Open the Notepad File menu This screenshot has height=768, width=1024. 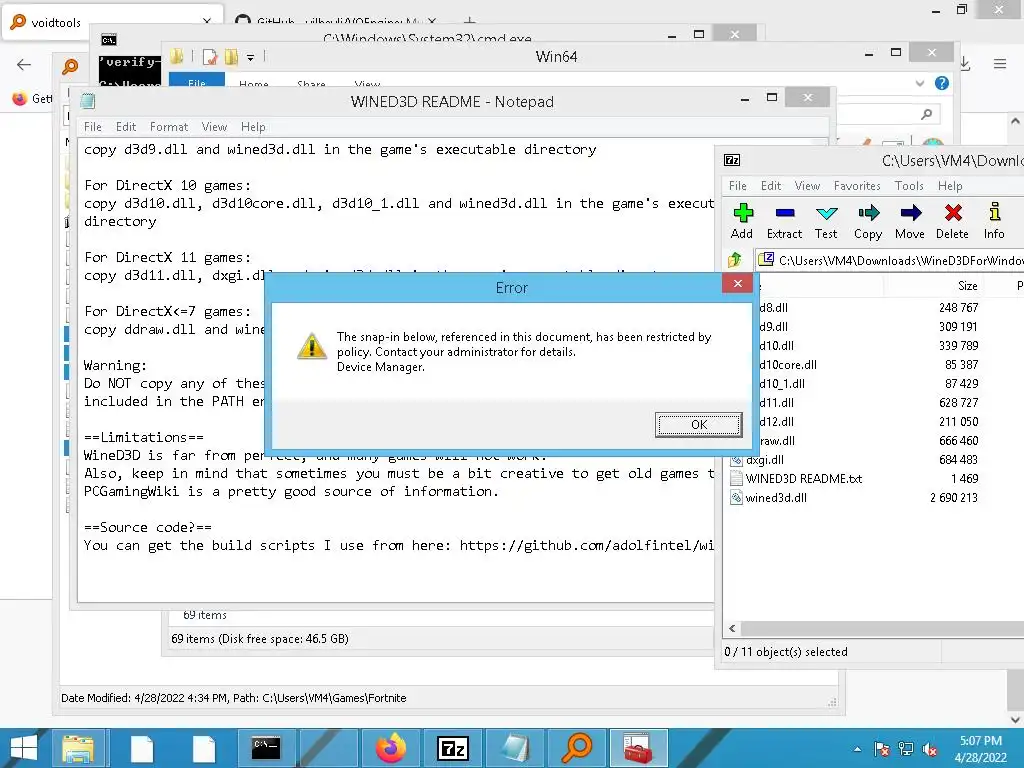tap(93, 127)
